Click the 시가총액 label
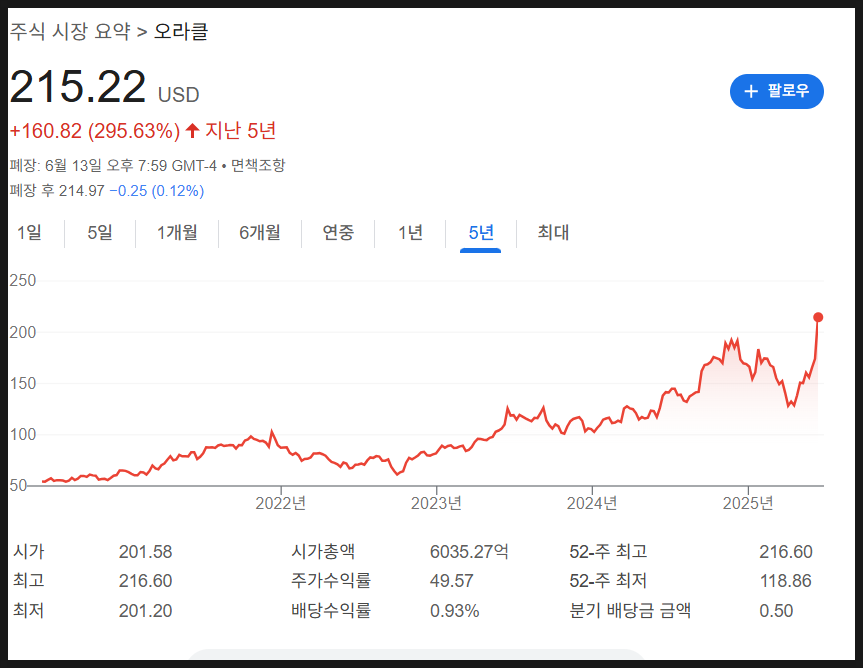The width and height of the screenshot is (863, 668). pyautogui.click(x=323, y=552)
